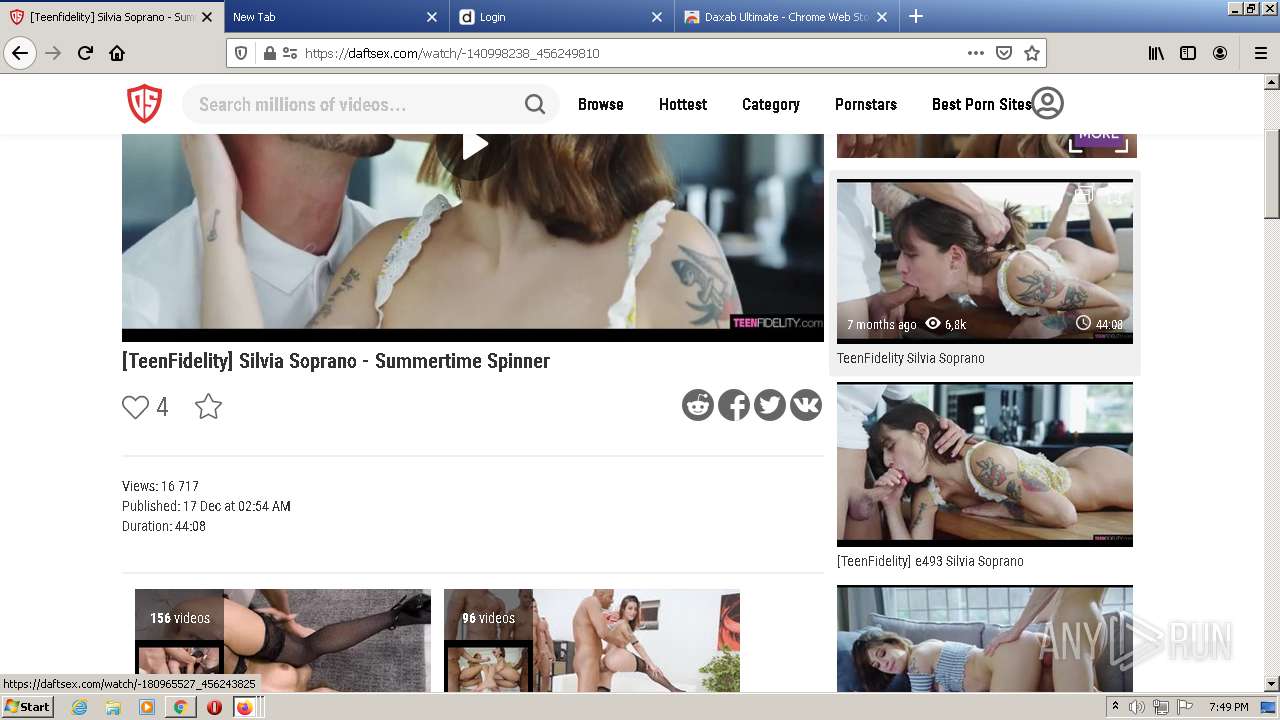Show site security padlock information
The height and width of the screenshot is (720, 1280).
tap(269, 53)
